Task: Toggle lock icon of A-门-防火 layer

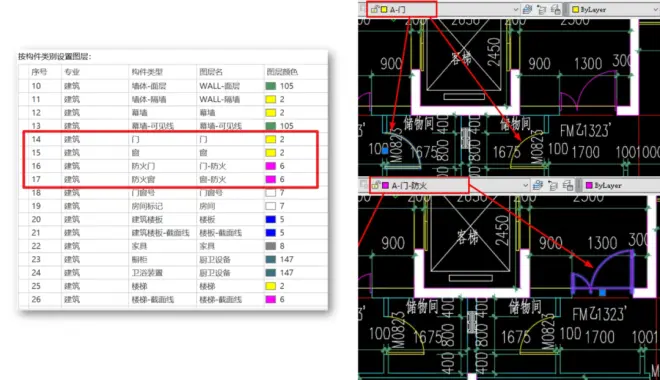Action: pyautogui.click(x=376, y=185)
